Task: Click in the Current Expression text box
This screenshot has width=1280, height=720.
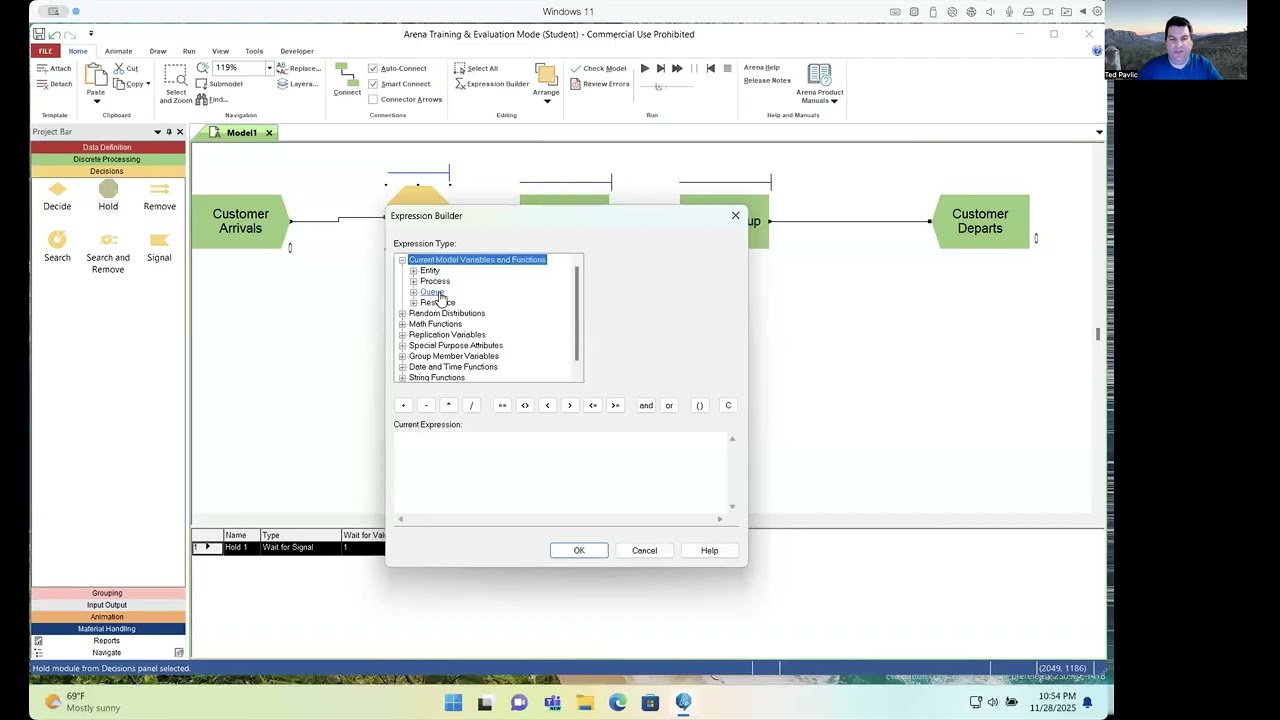Action: (559, 473)
